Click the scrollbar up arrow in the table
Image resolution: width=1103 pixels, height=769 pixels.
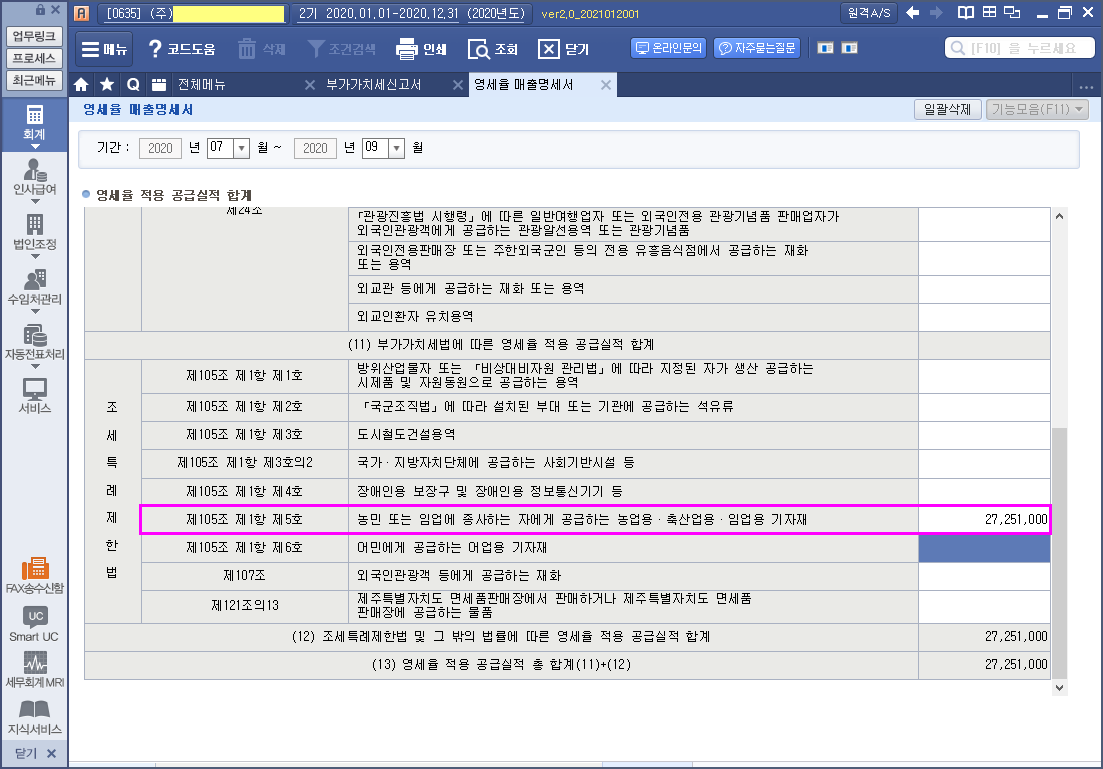pos(1059,216)
